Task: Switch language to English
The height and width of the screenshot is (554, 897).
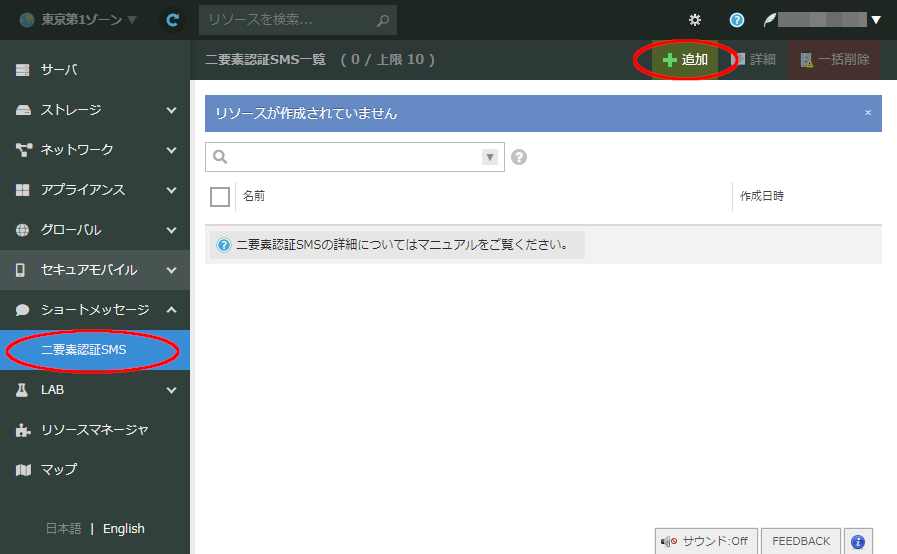Action: tap(124, 528)
